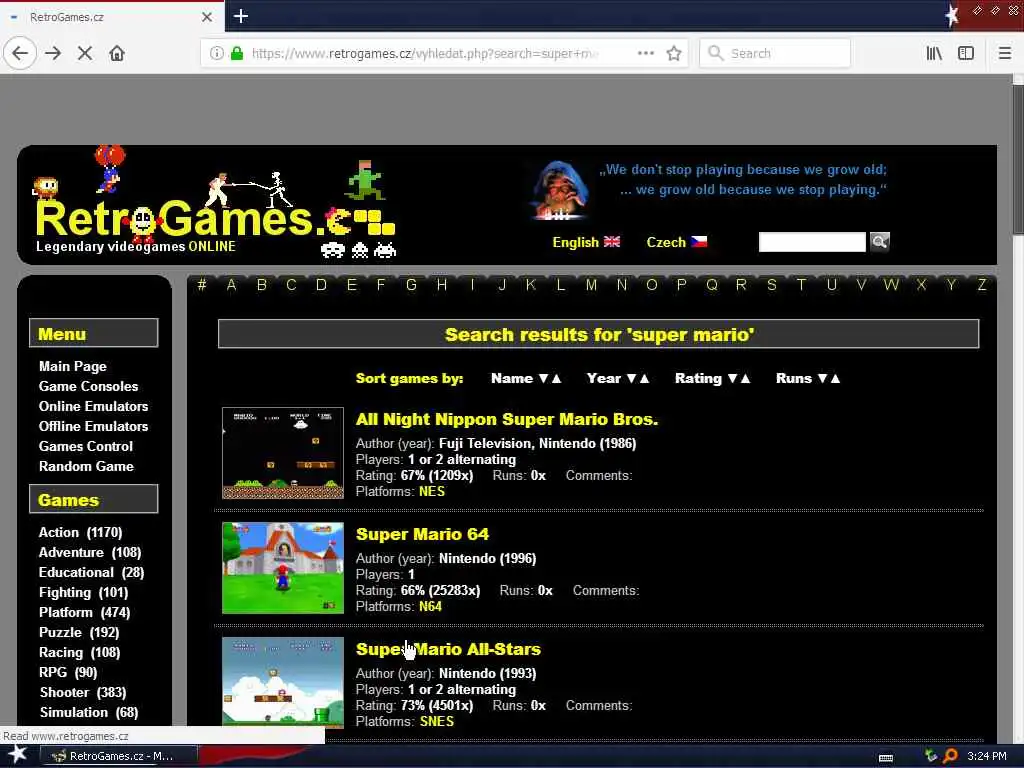Viewport: 1024px width, 768px height.
Task: Open the Firefox hamburger menu
Action: 1005,53
